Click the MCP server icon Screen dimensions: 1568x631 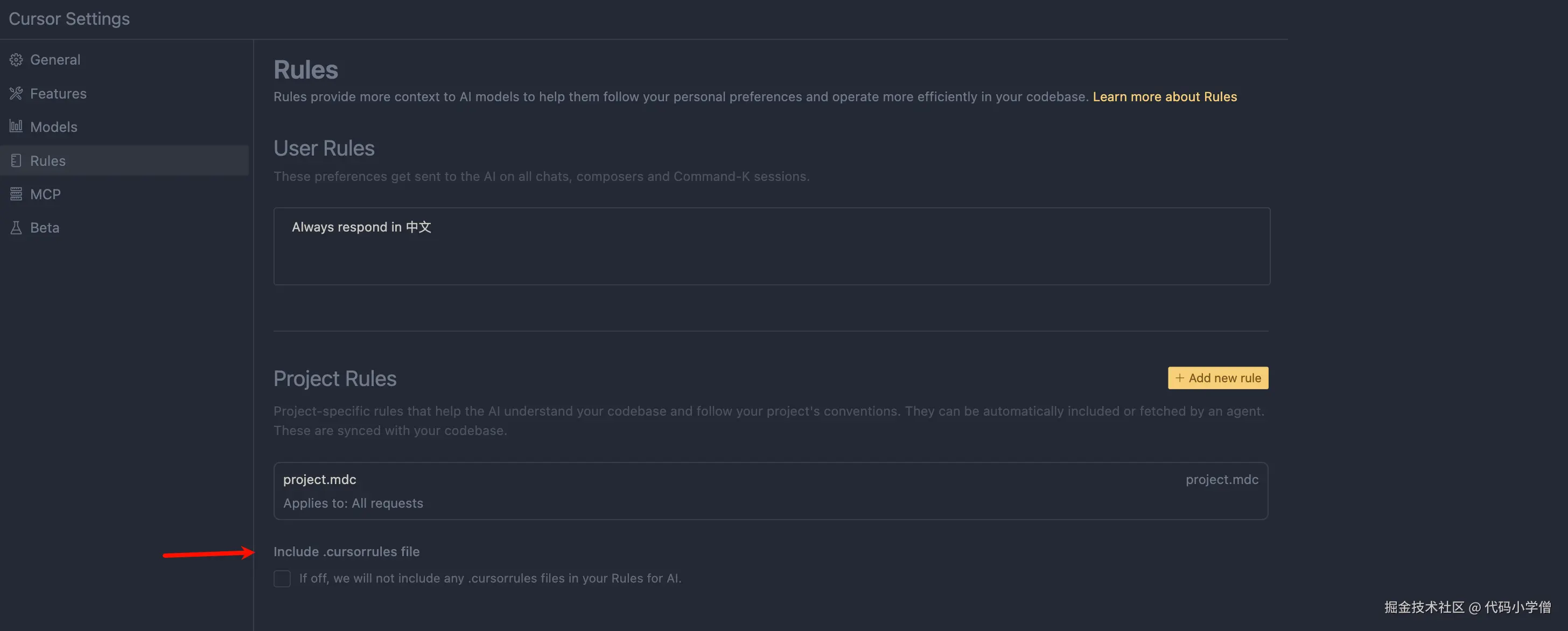17,194
